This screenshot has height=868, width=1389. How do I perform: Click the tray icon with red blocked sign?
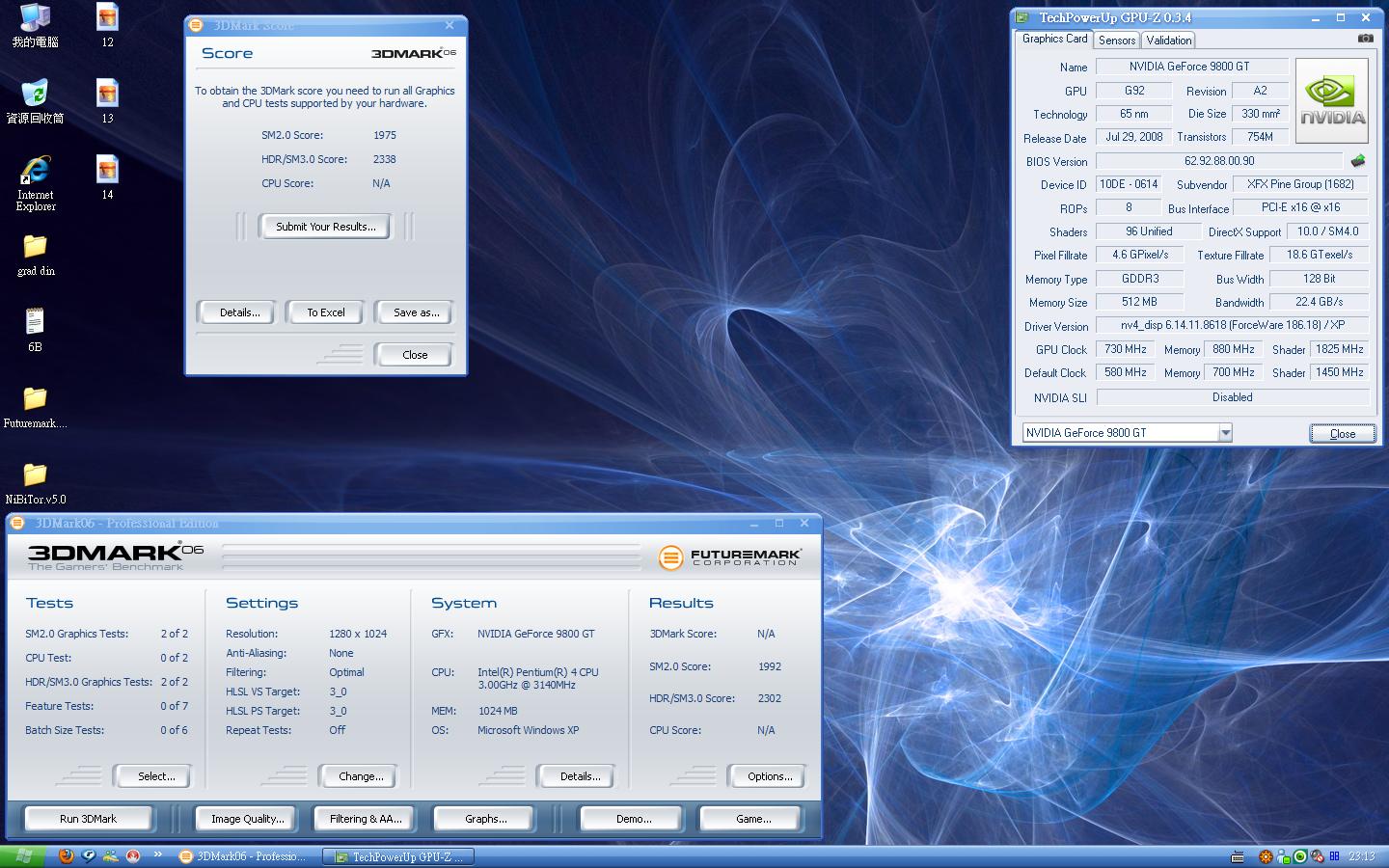(x=1318, y=856)
